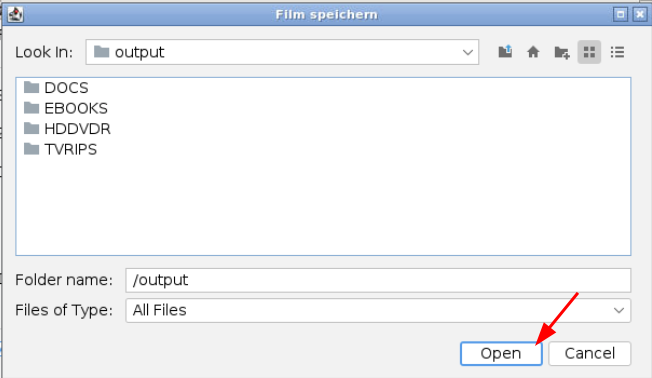This screenshot has height=378, width=652.
Task: Focus the Folder name text field
Action: (378, 280)
